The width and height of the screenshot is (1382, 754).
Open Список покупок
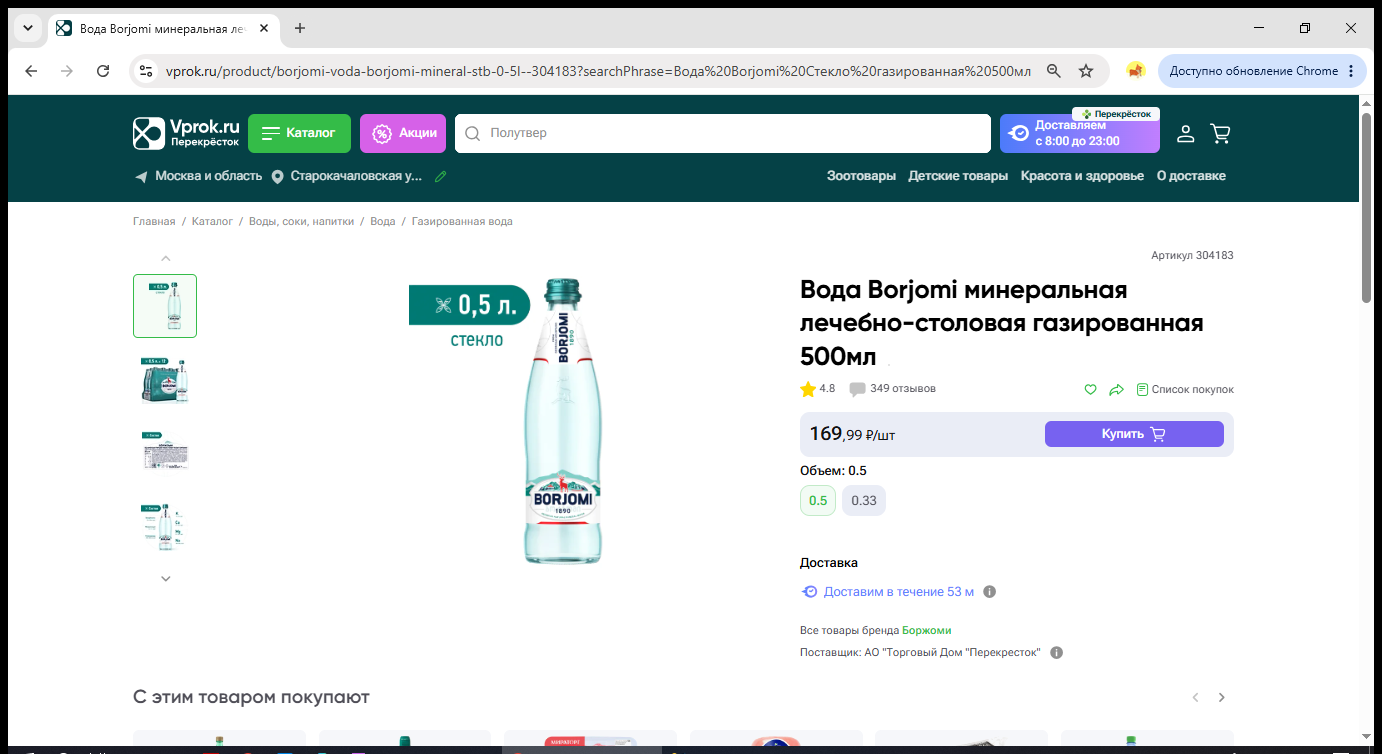(1185, 389)
